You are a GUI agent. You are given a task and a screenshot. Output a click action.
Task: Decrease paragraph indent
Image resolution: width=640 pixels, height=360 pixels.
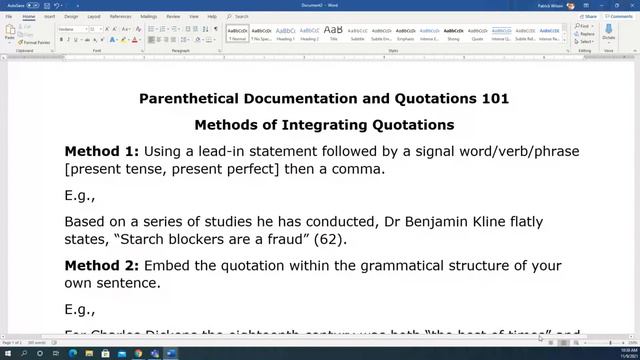188,29
